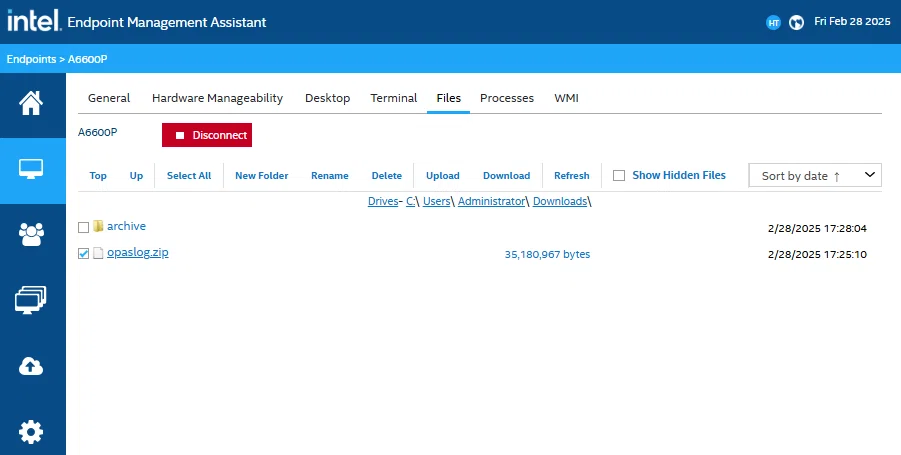Switch to the Terminal tab
Image resolution: width=901 pixels, height=455 pixels.
[x=394, y=98]
